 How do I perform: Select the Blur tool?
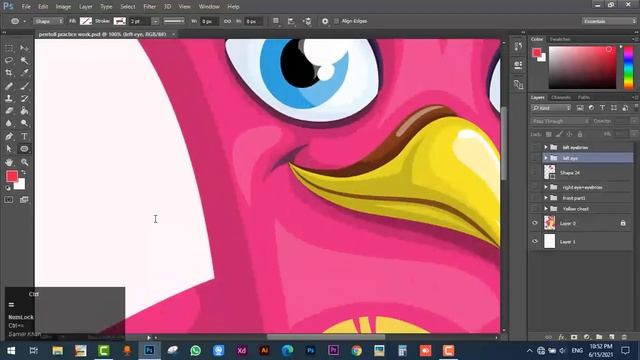click(9, 123)
